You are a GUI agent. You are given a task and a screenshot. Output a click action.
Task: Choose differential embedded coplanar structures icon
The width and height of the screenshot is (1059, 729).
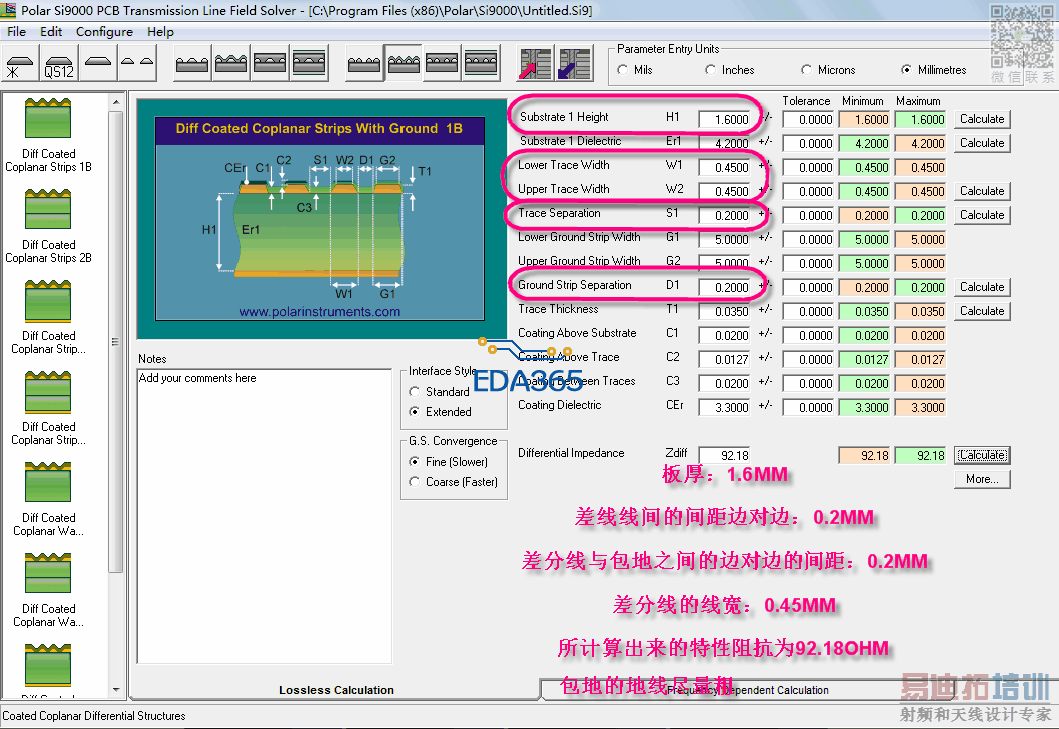[442, 64]
